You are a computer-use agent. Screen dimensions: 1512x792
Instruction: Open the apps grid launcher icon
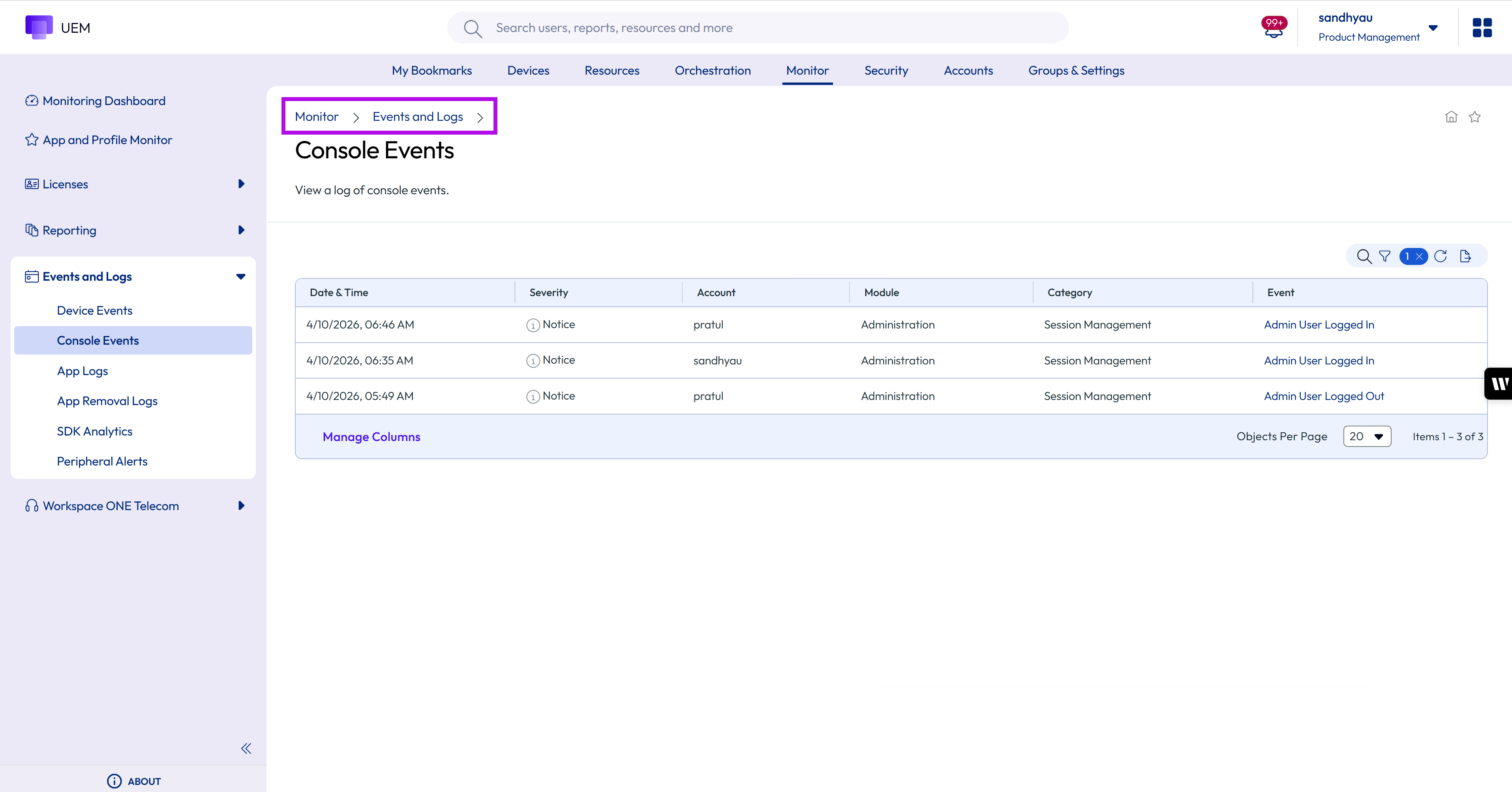coord(1482,28)
